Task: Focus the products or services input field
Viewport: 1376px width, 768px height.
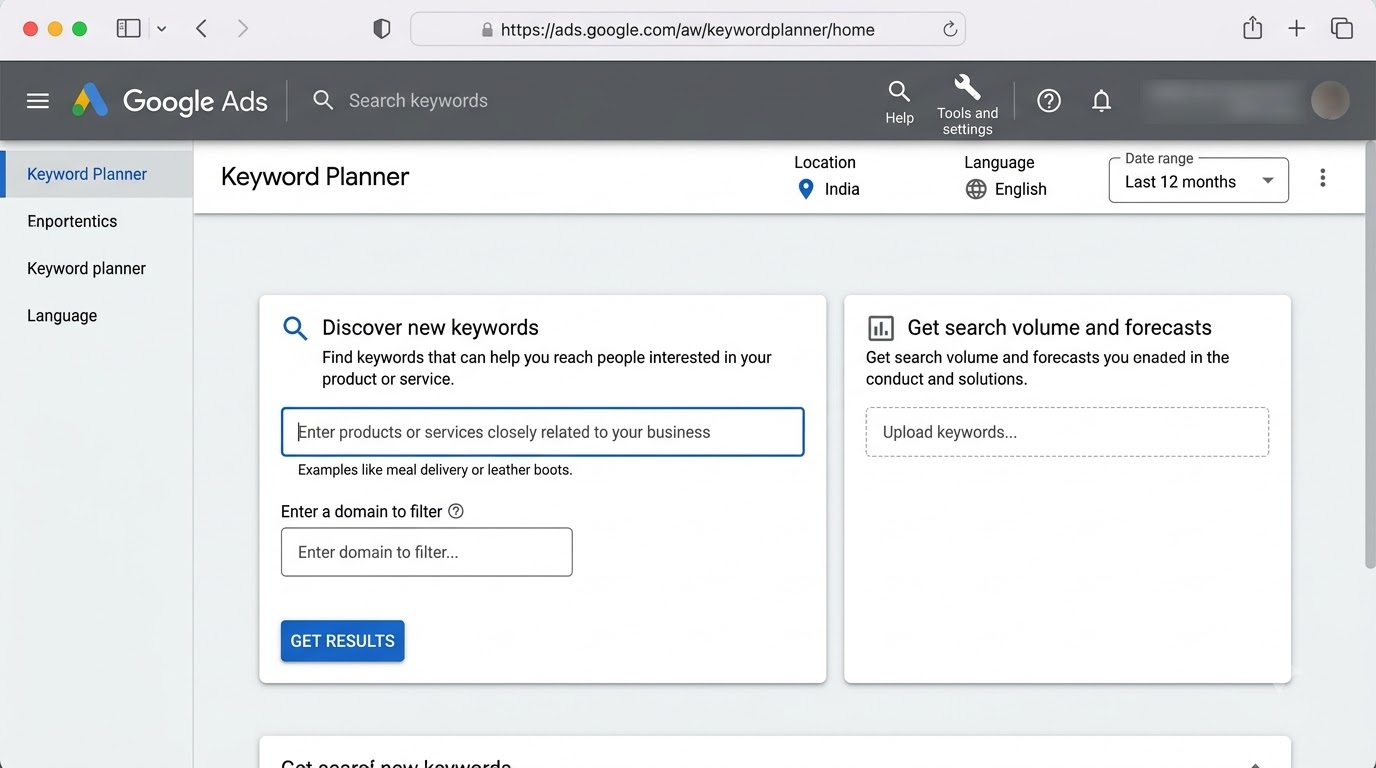Action: (542, 432)
